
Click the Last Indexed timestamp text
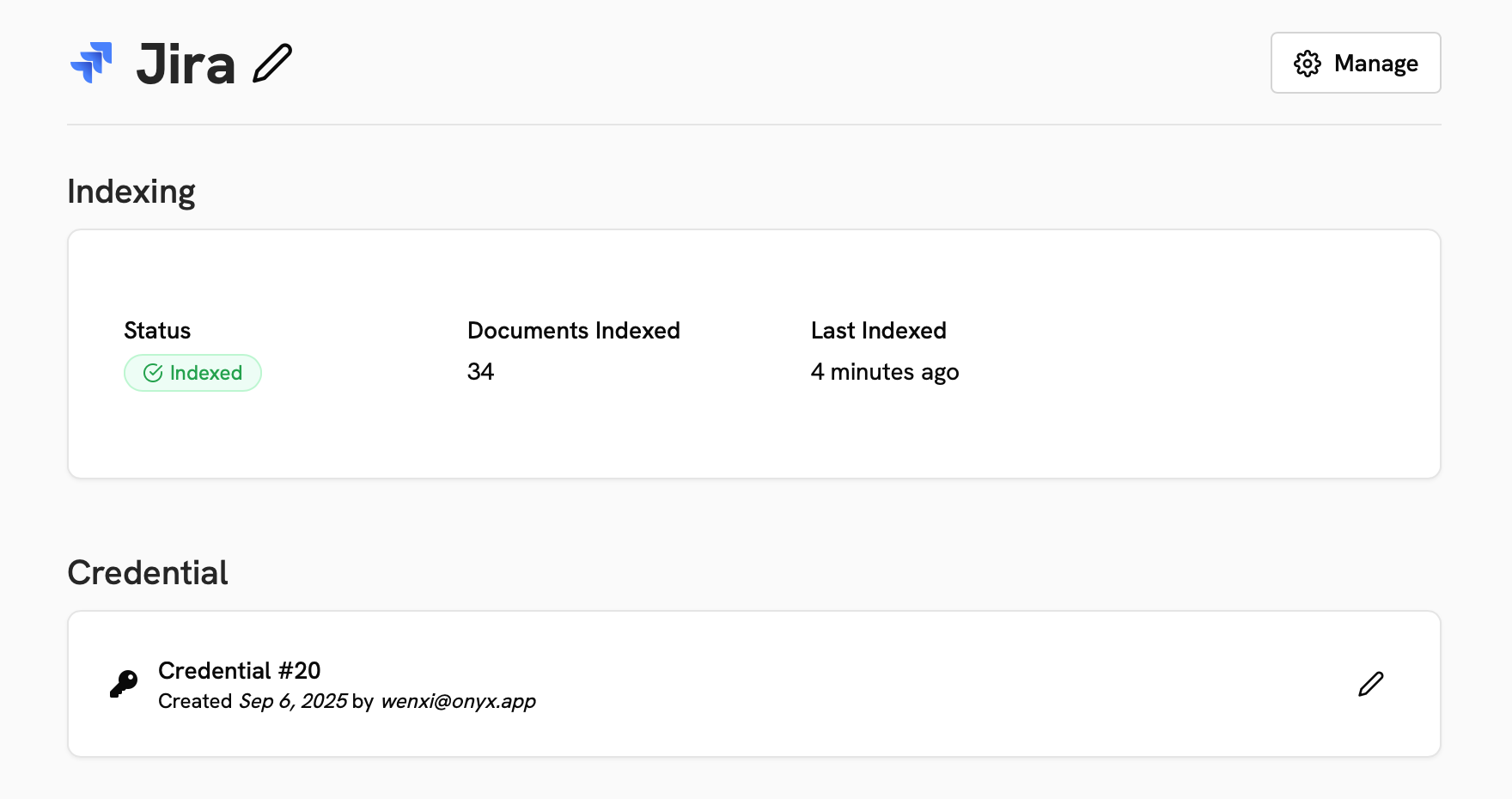click(885, 372)
